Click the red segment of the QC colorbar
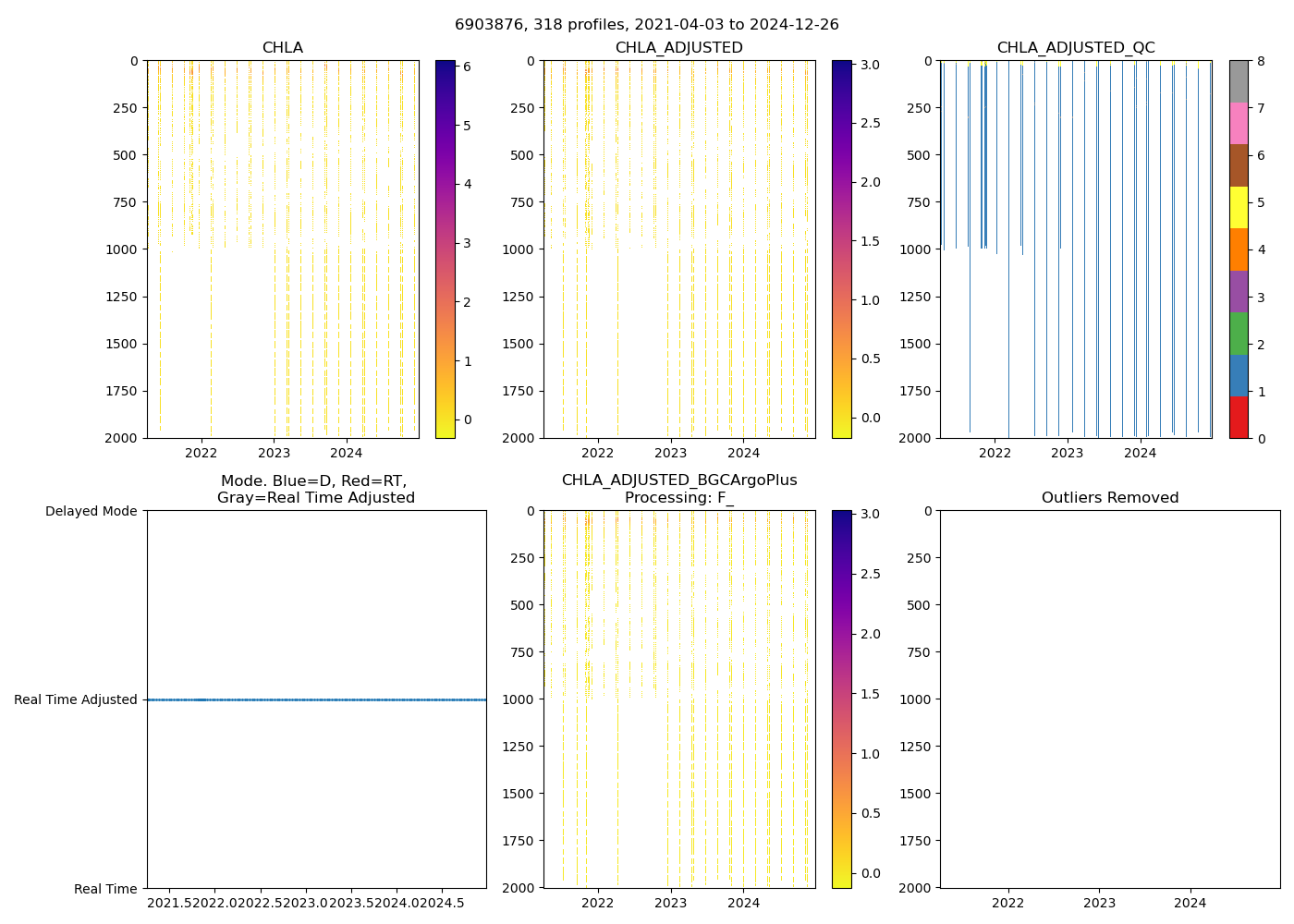The width and height of the screenshot is (1294, 924). [1239, 417]
